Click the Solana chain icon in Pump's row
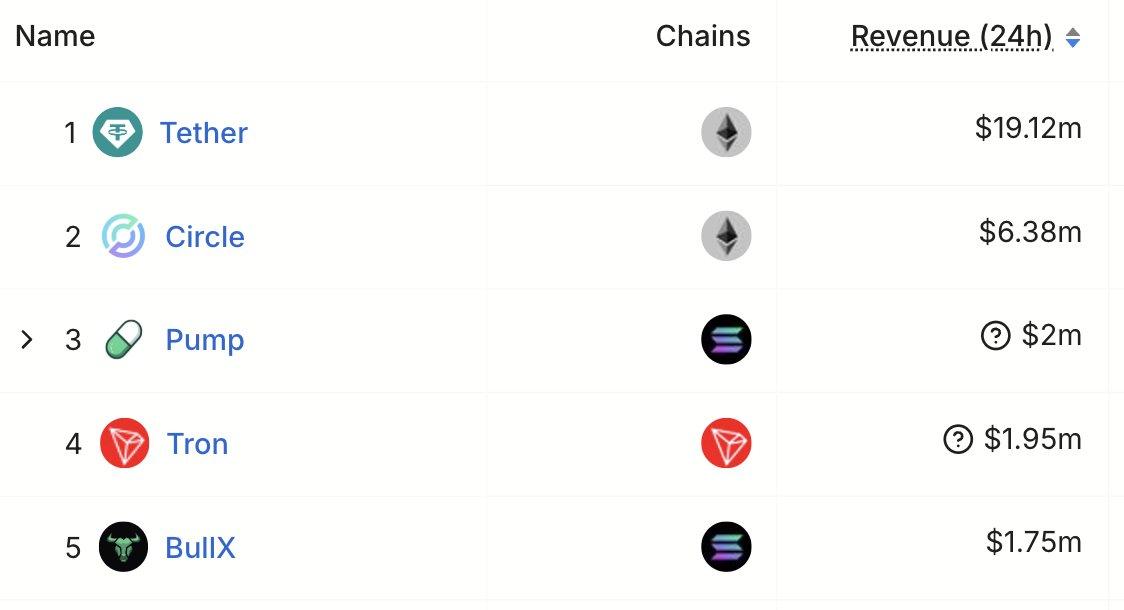The width and height of the screenshot is (1124, 610). [x=726, y=340]
